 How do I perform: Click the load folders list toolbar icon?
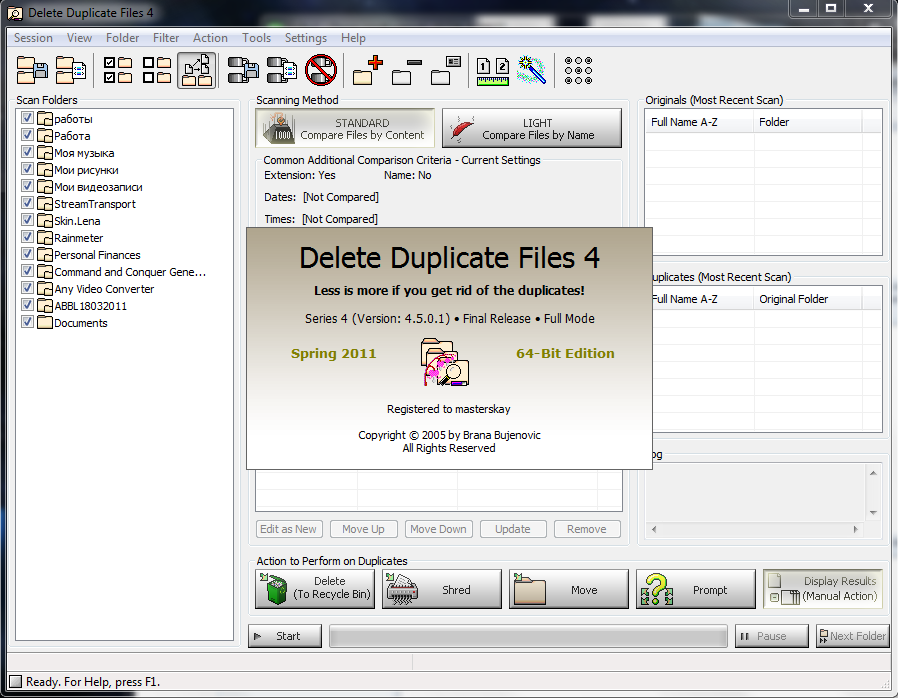[71, 70]
